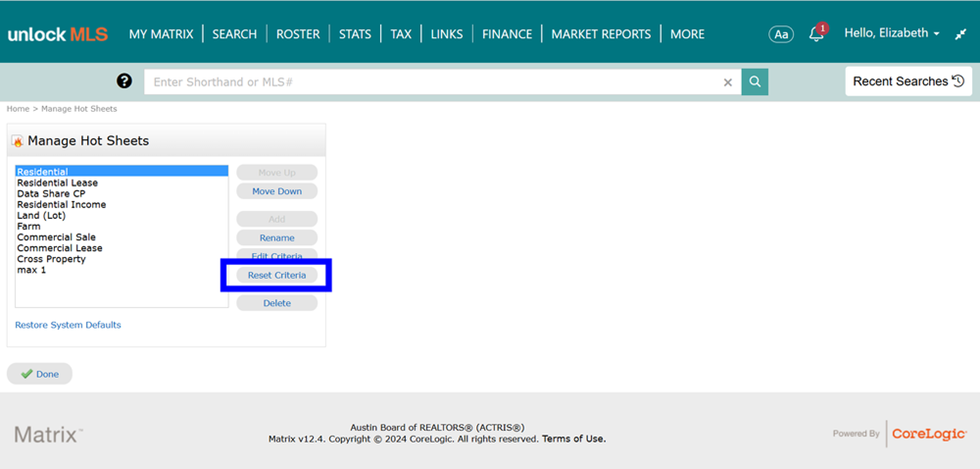Image resolution: width=980 pixels, height=469 pixels.
Task: Select Farm in the list
Action: pos(122,226)
